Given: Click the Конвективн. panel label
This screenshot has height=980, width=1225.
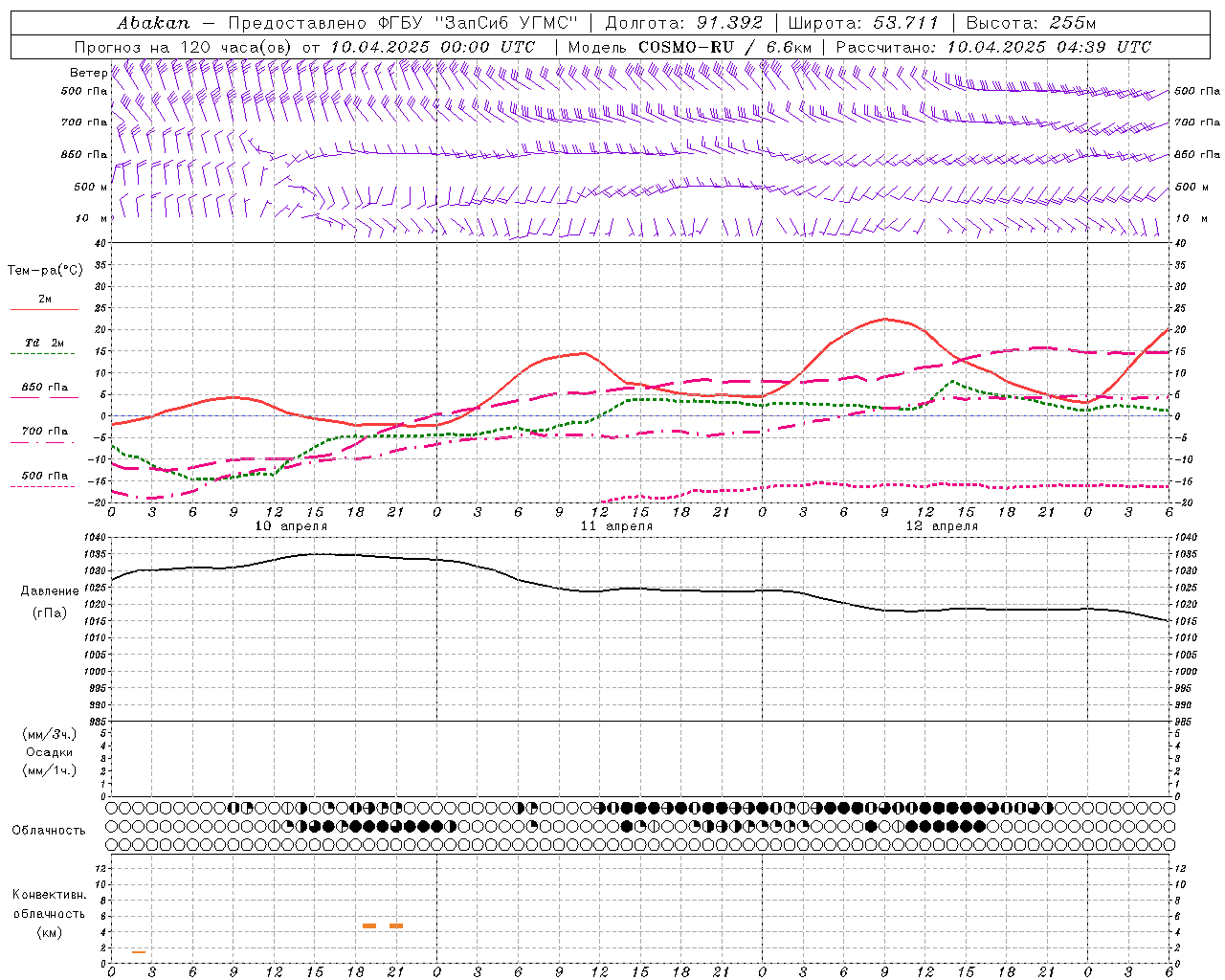Looking at the screenshot, I should pyautogui.click(x=49, y=895).
